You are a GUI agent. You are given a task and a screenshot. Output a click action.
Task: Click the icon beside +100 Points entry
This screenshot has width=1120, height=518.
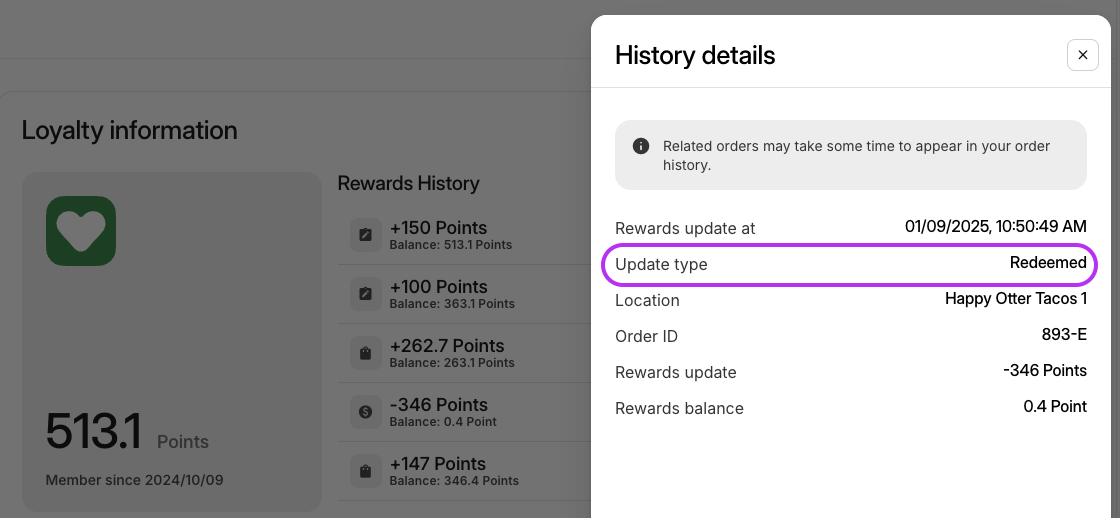[365, 294]
